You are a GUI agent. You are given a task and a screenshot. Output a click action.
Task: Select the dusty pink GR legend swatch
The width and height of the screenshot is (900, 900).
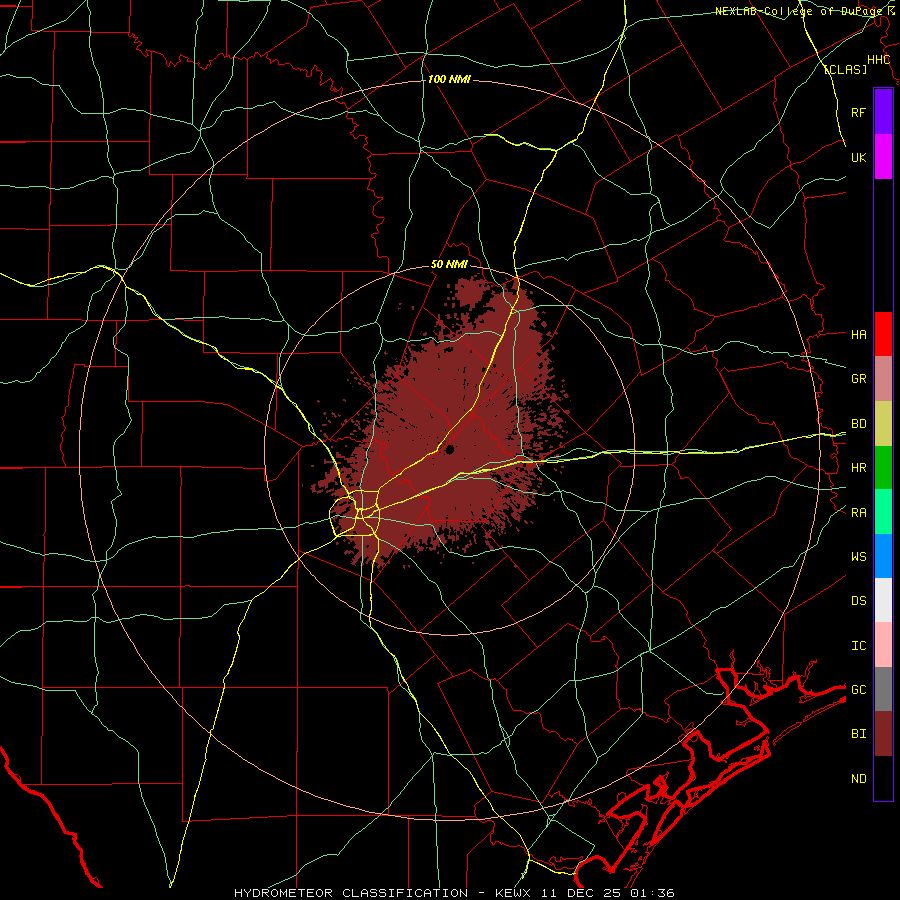tap(883, 379)
